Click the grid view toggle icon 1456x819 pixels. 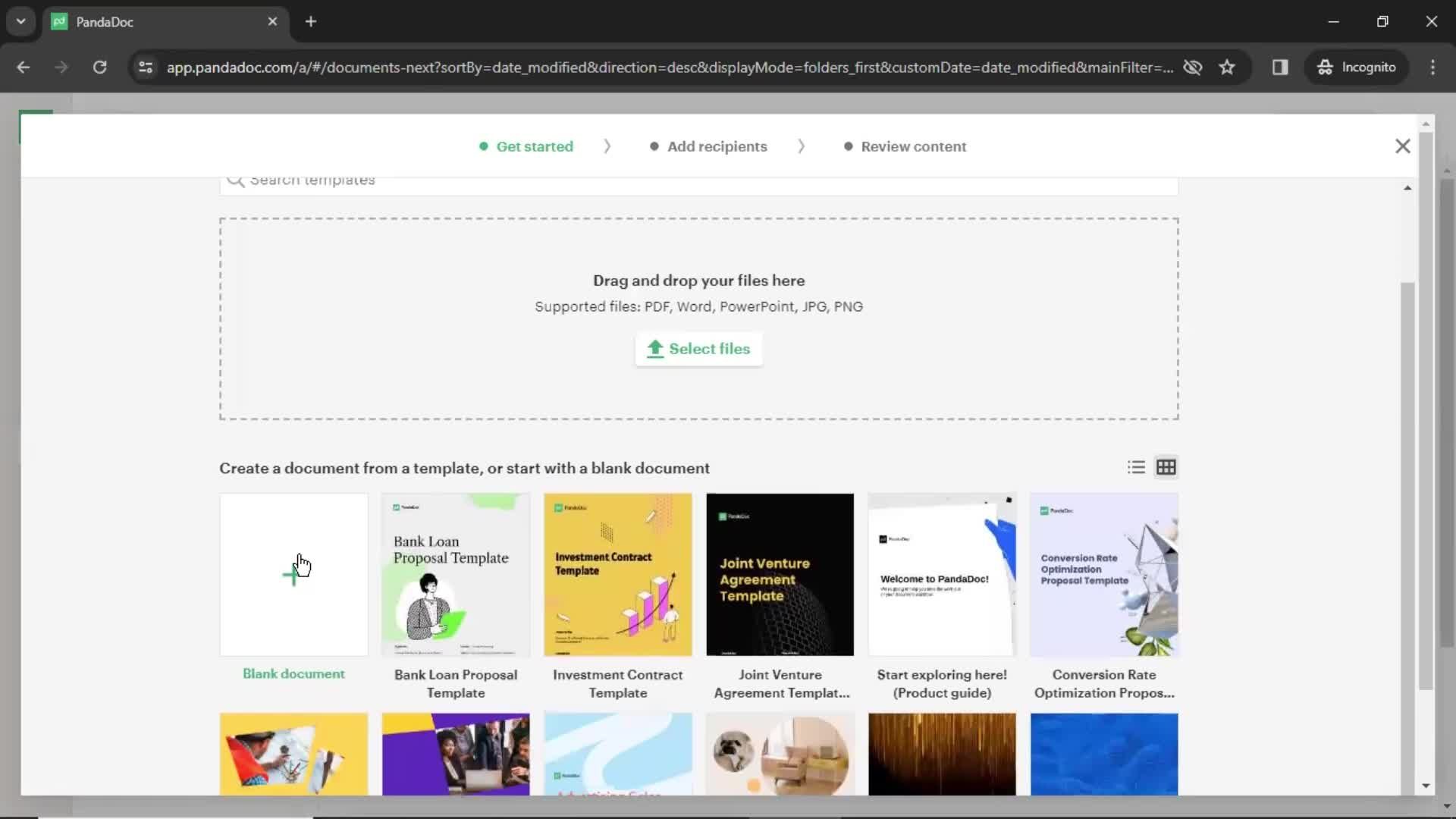[x=1166, y=466]
